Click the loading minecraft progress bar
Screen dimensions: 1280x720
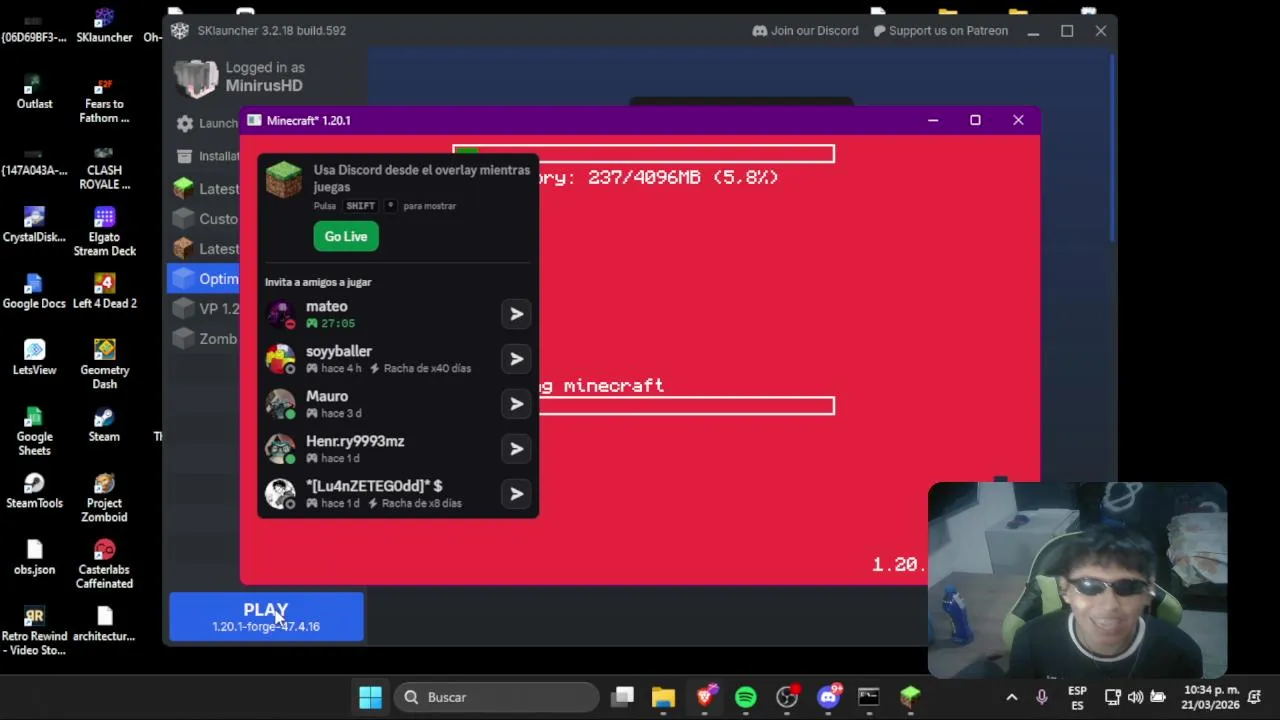[686, 405]
